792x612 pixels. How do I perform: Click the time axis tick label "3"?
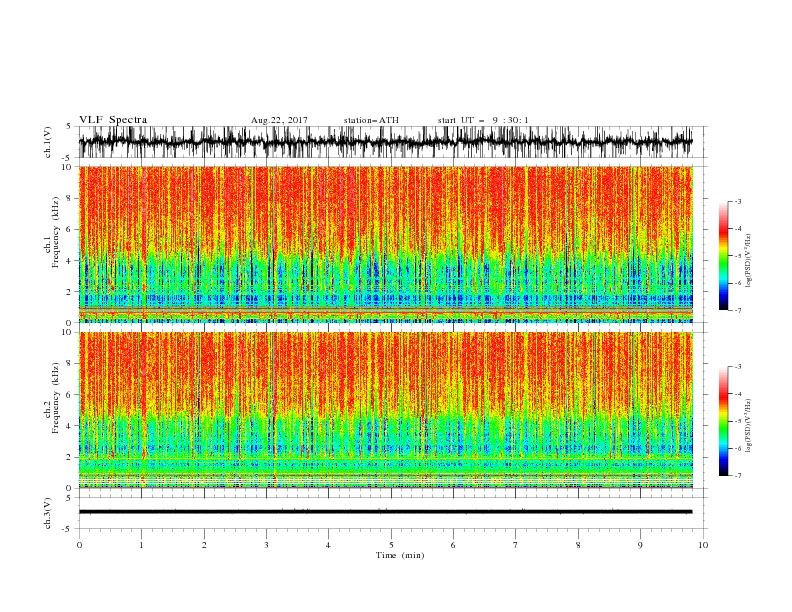coord(266,545)
